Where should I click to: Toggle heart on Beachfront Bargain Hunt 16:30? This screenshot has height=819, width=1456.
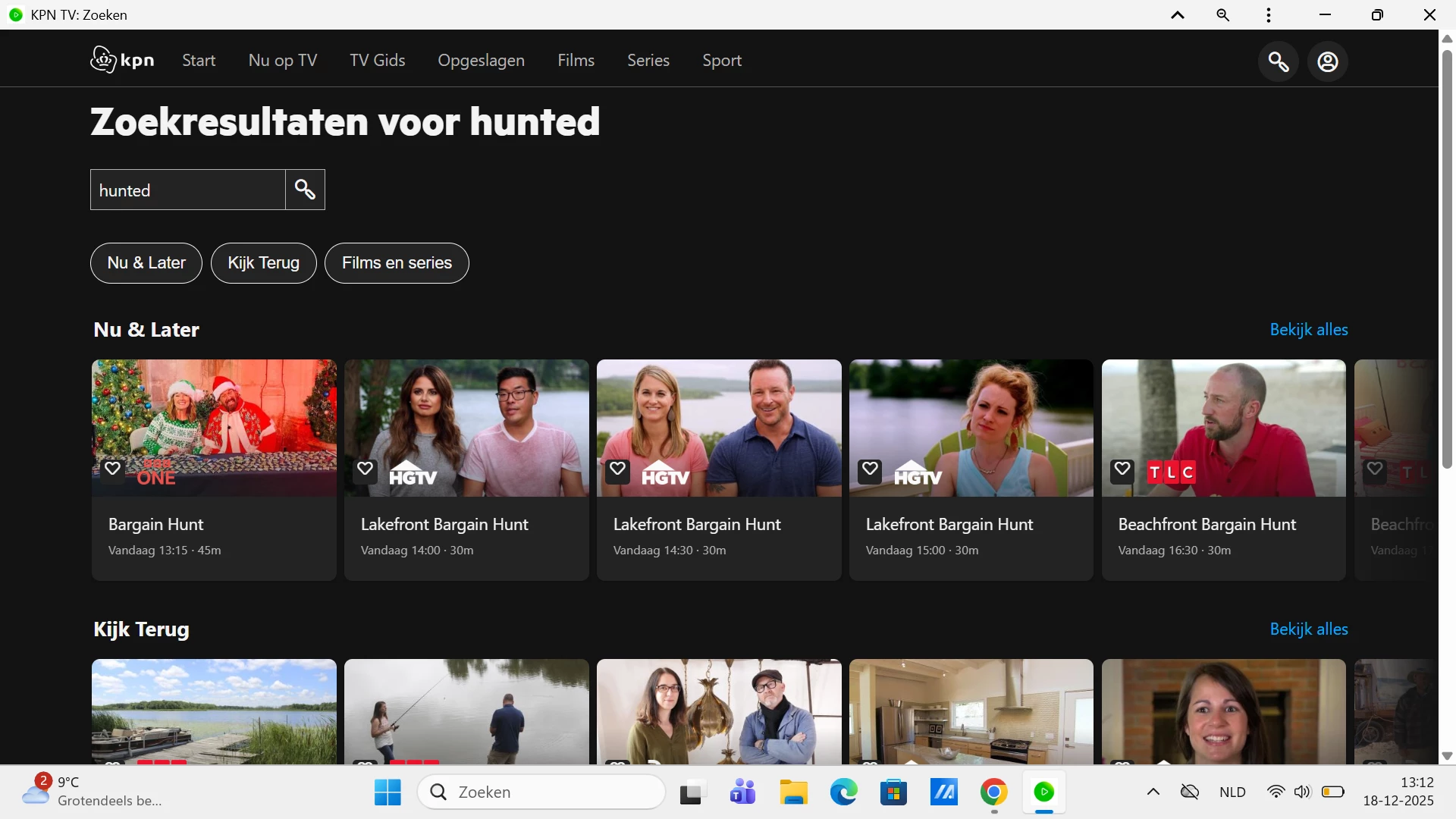tap(1122, 469)
